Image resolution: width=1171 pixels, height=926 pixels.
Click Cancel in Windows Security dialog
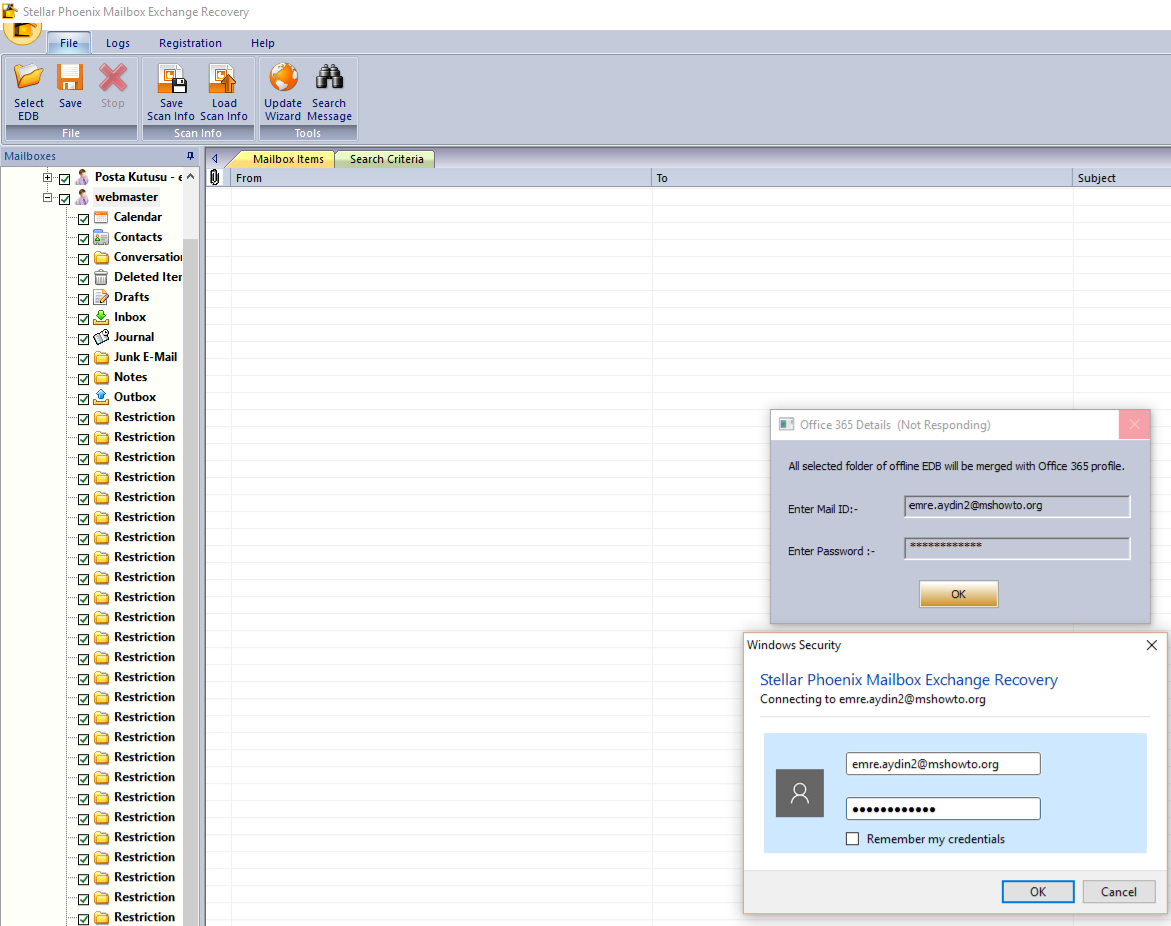1118,892
